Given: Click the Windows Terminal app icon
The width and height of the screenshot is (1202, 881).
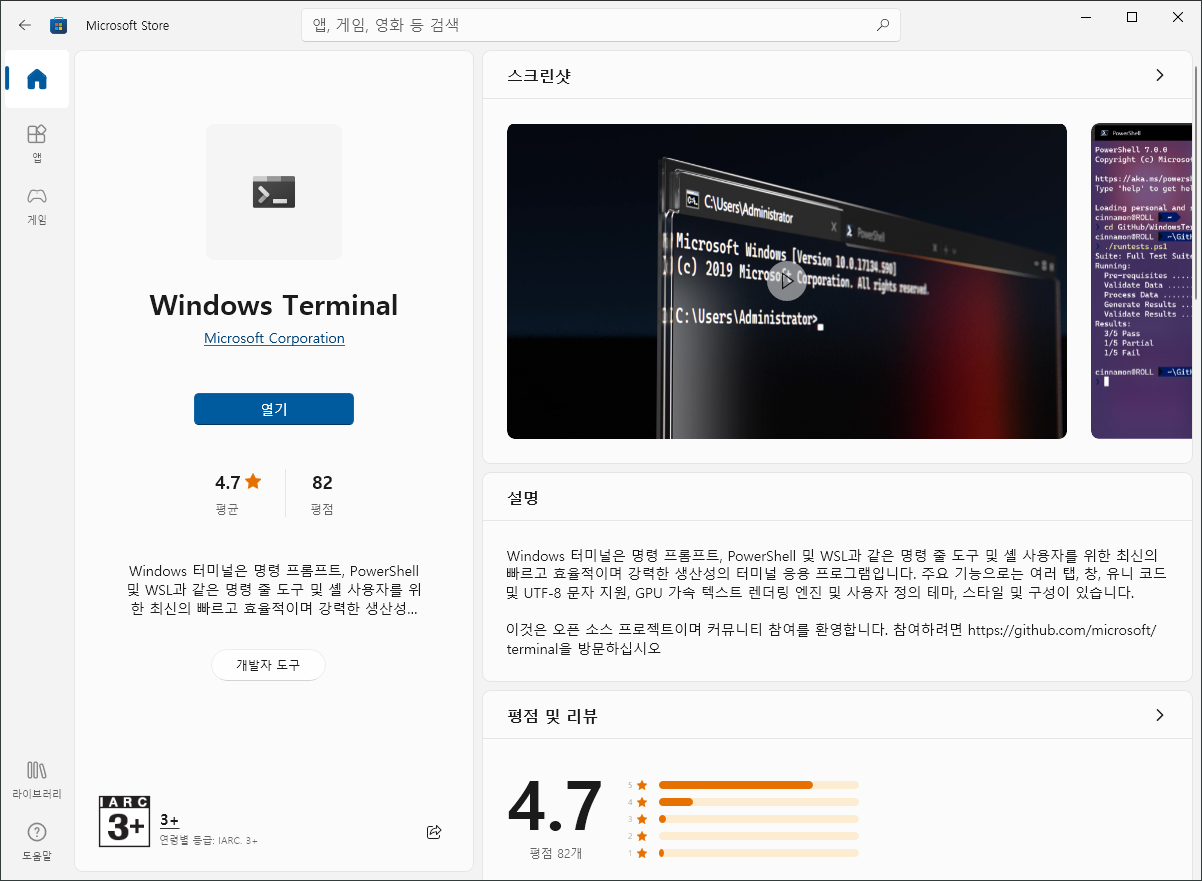Looking at the screenshot, I should coord(274,192).
